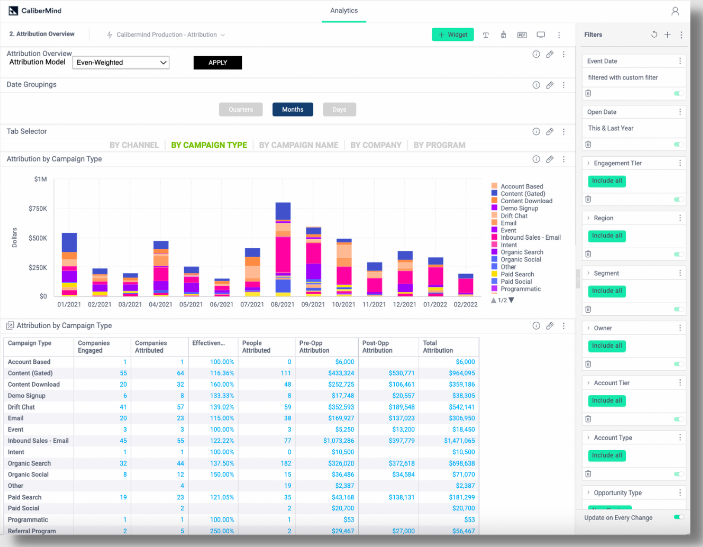The height and width of the screenshot is (547, 703).
Task: Edit the Attribution by Campaign Type chart
Action: [x=550, y=159]
